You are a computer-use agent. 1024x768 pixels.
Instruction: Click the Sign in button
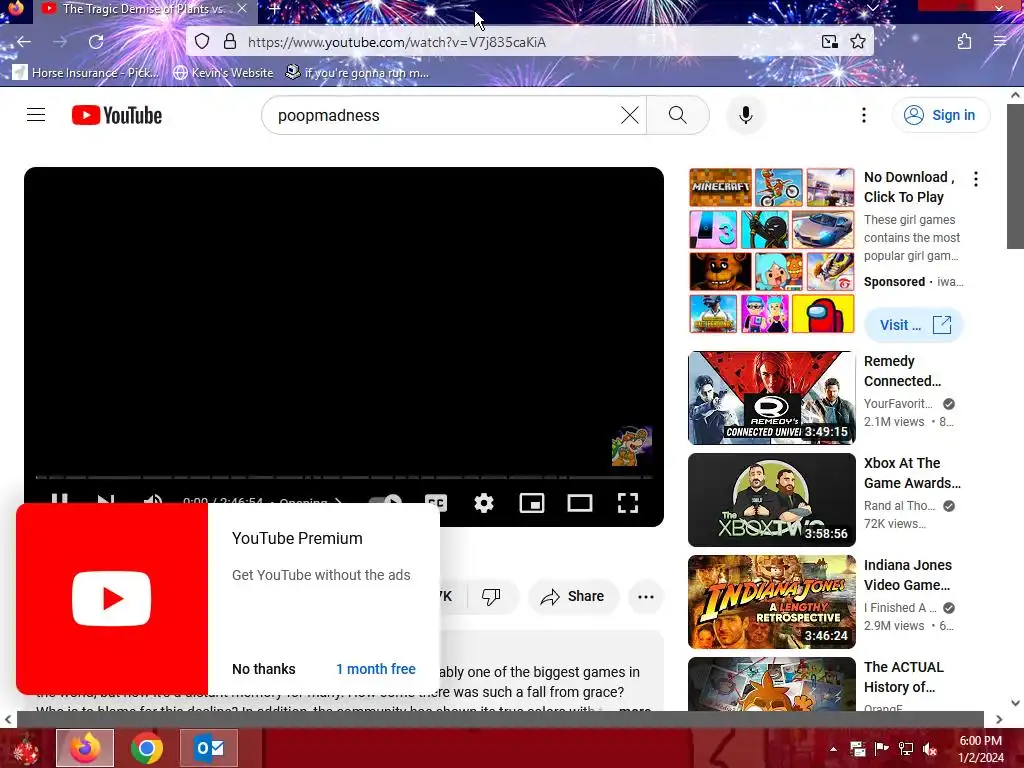coord(940,115)
